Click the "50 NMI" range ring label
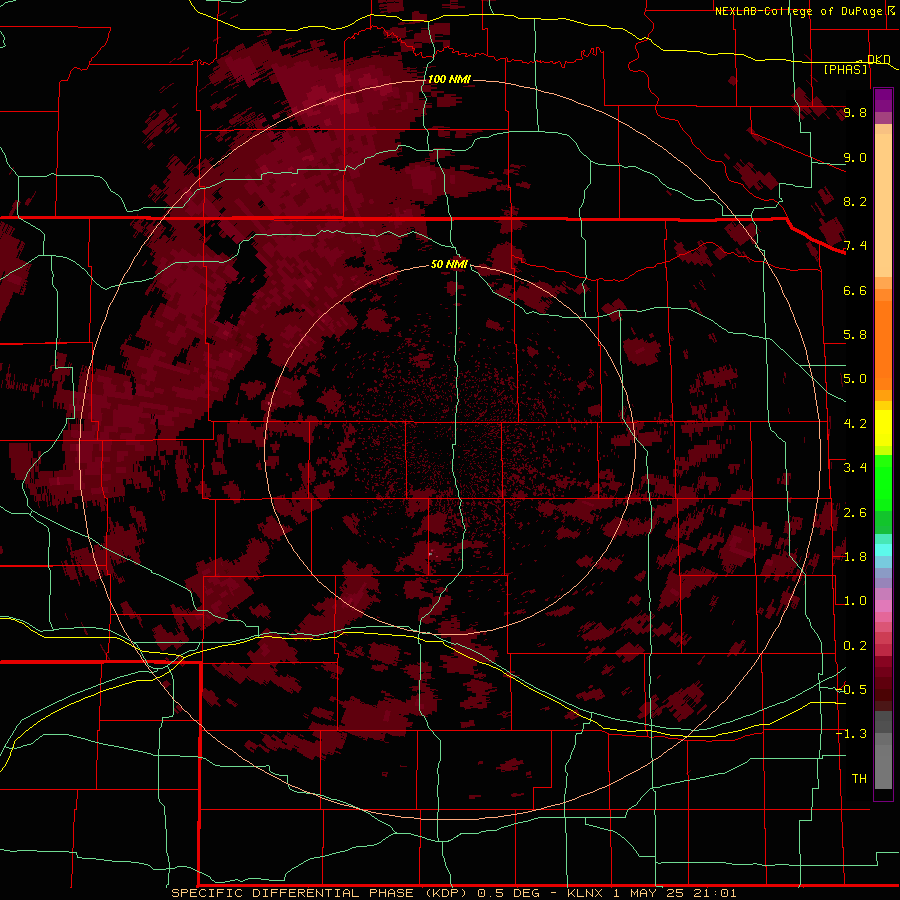This screenshot has height=900, width=900. [449, 264]
